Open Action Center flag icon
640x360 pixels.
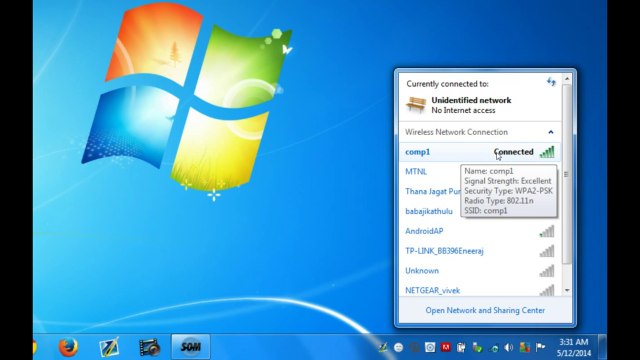coord(540,347)
